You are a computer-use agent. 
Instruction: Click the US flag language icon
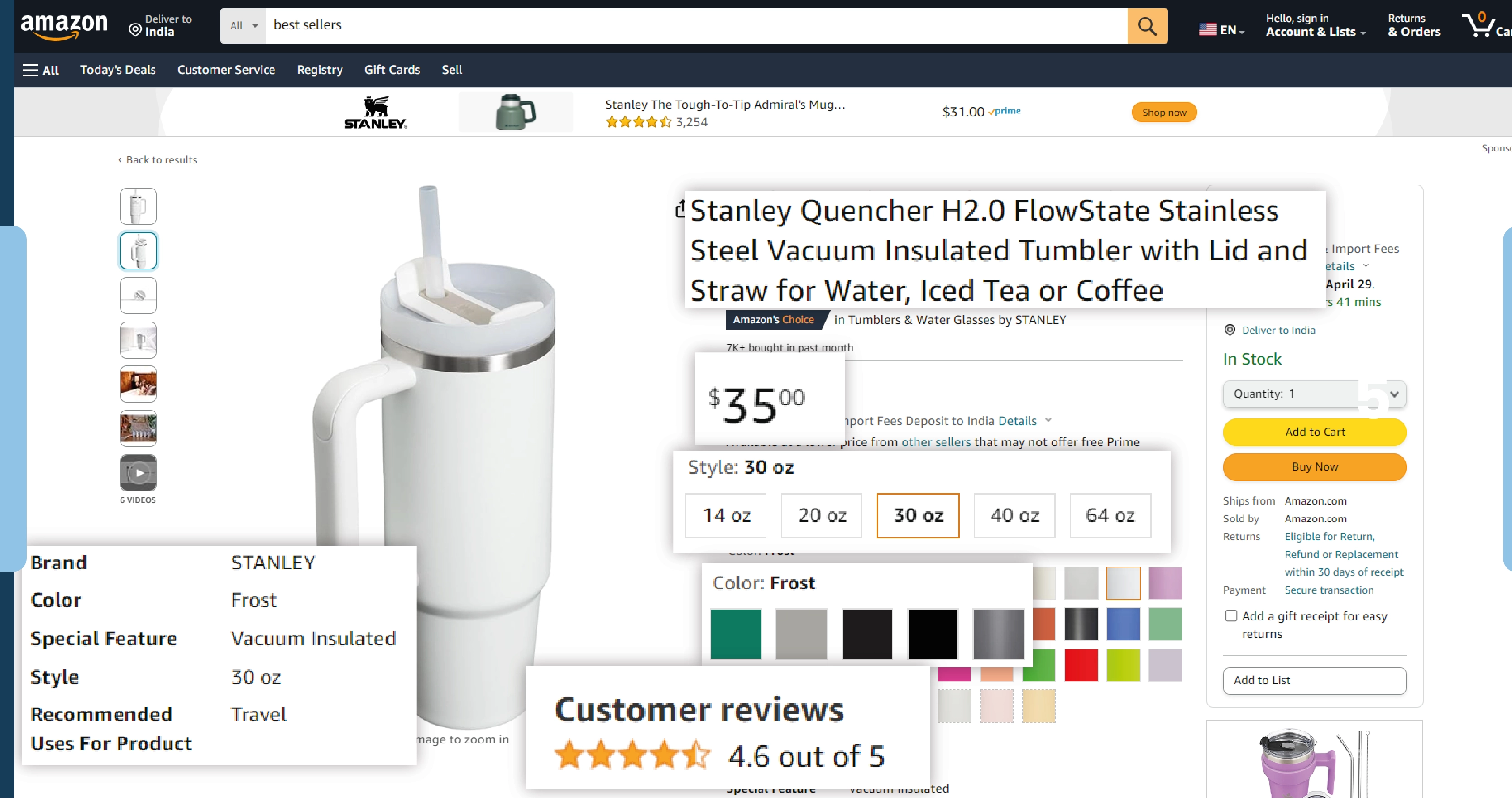coord(1207,29)
